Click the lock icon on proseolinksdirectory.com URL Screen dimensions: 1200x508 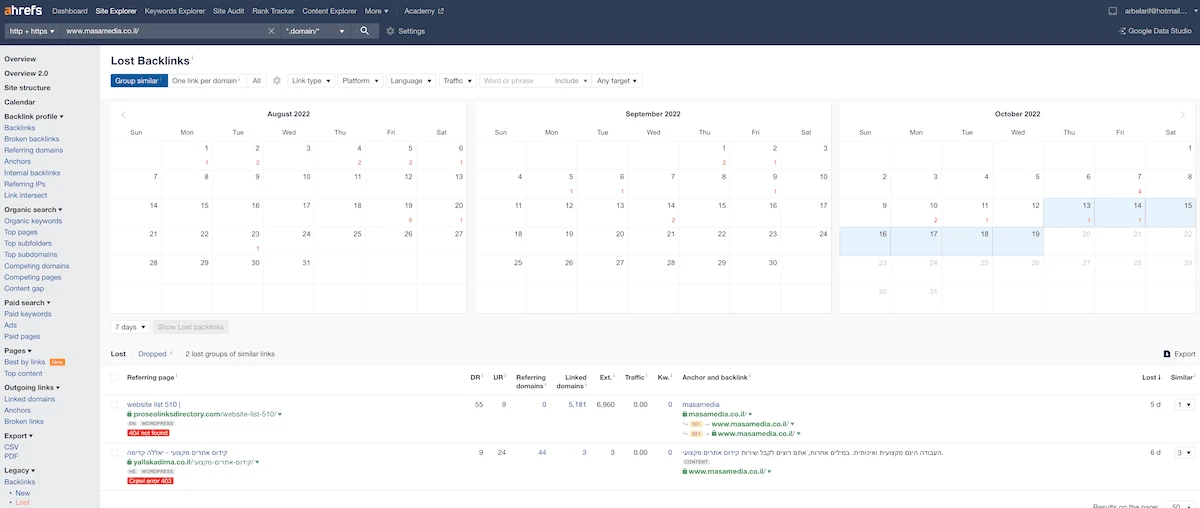point(130,414)
